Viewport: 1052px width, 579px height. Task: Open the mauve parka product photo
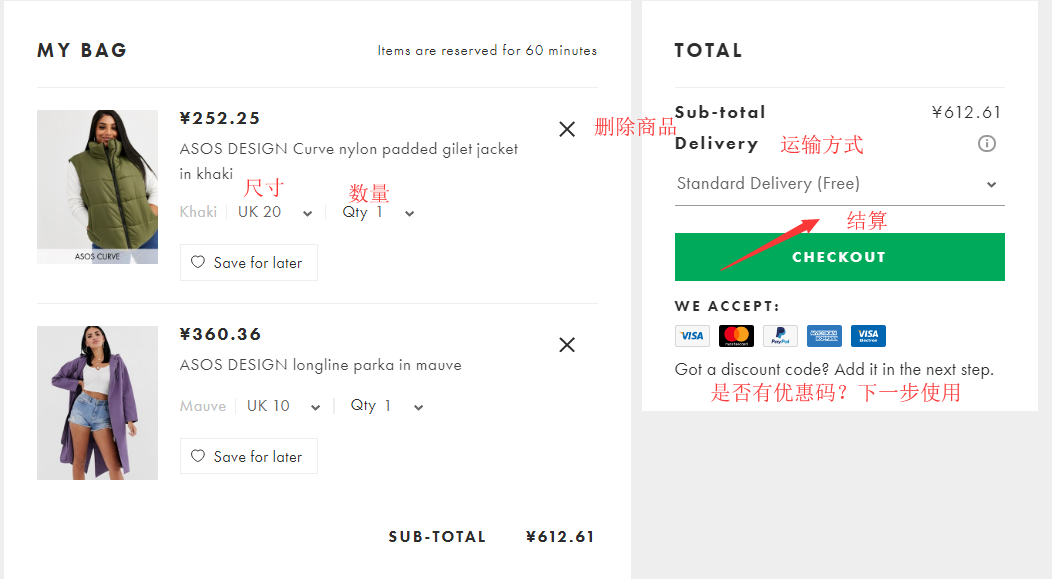click(97, 403)
